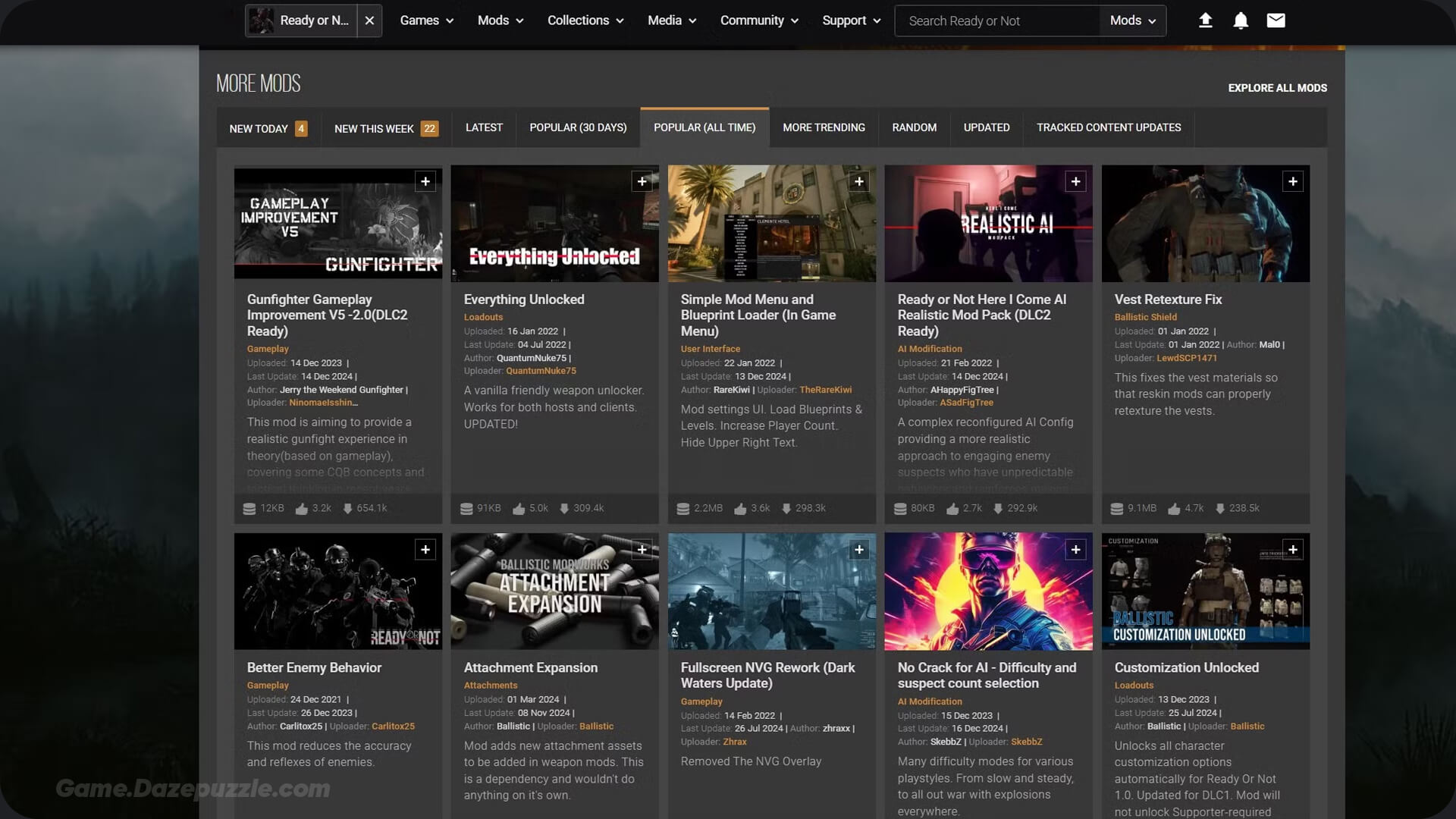Add Realistic AI Mod Pack via plus icon

pos(1076,181)
